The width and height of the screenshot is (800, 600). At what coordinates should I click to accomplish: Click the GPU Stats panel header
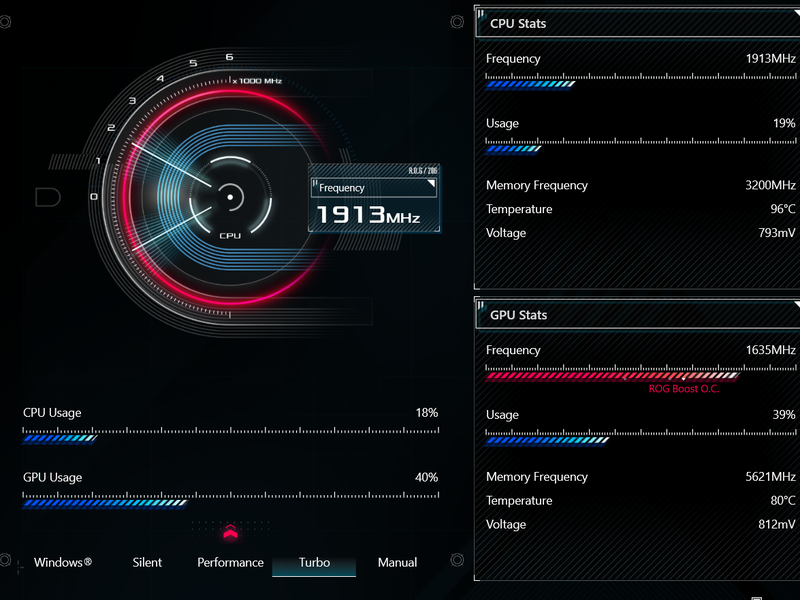[x=638, y=315]
